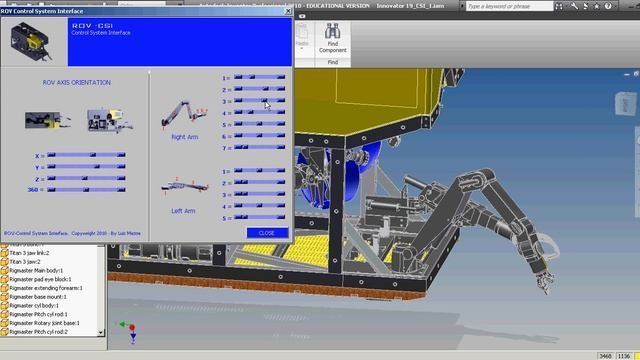This screenshot has width=640, height=360.
Task: Click the browser scrollbar down arrow
Action: click(101, 333)
